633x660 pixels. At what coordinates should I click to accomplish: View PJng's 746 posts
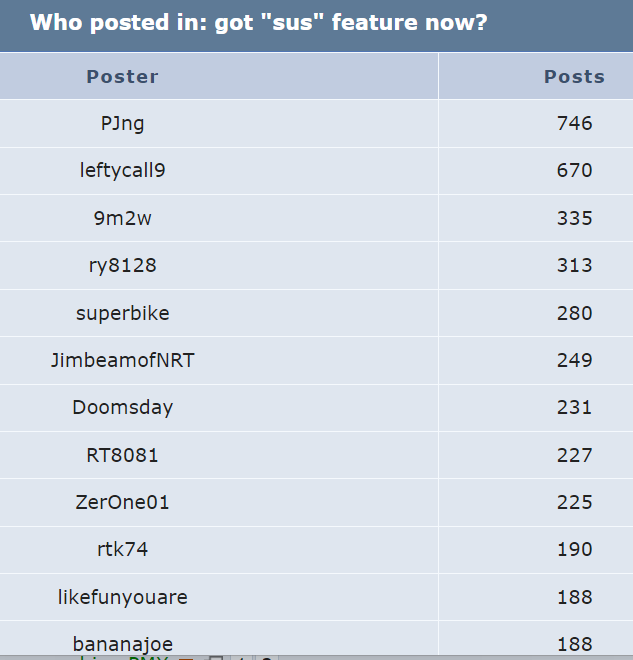coord(574,123)
